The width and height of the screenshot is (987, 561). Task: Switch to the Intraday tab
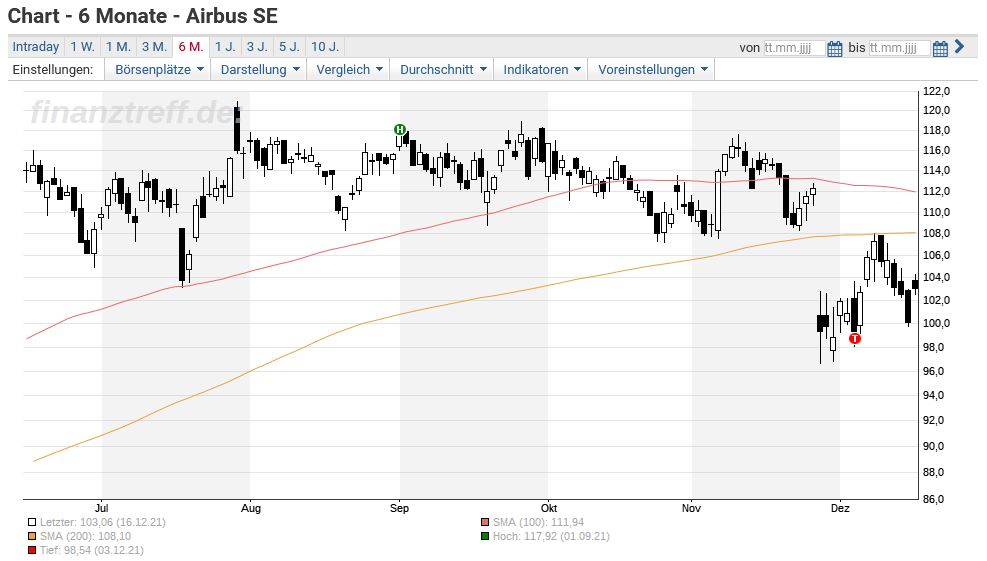[x=36, y=47]
